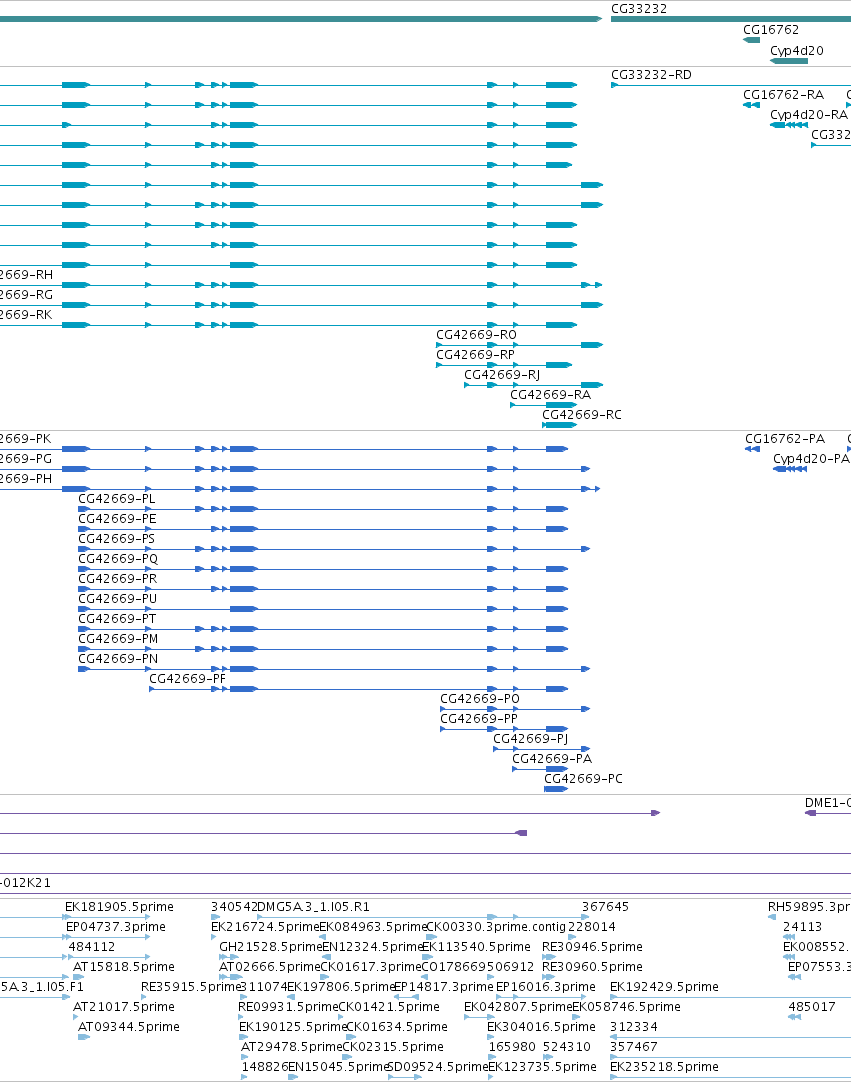Viewport: 851px width, 1082px height.
Task: Select protein label CG42669-PN
Action: pos(118,659)
